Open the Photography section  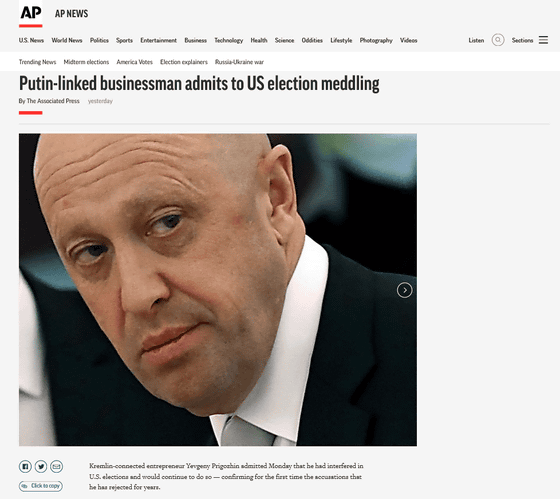pos(376,40)
